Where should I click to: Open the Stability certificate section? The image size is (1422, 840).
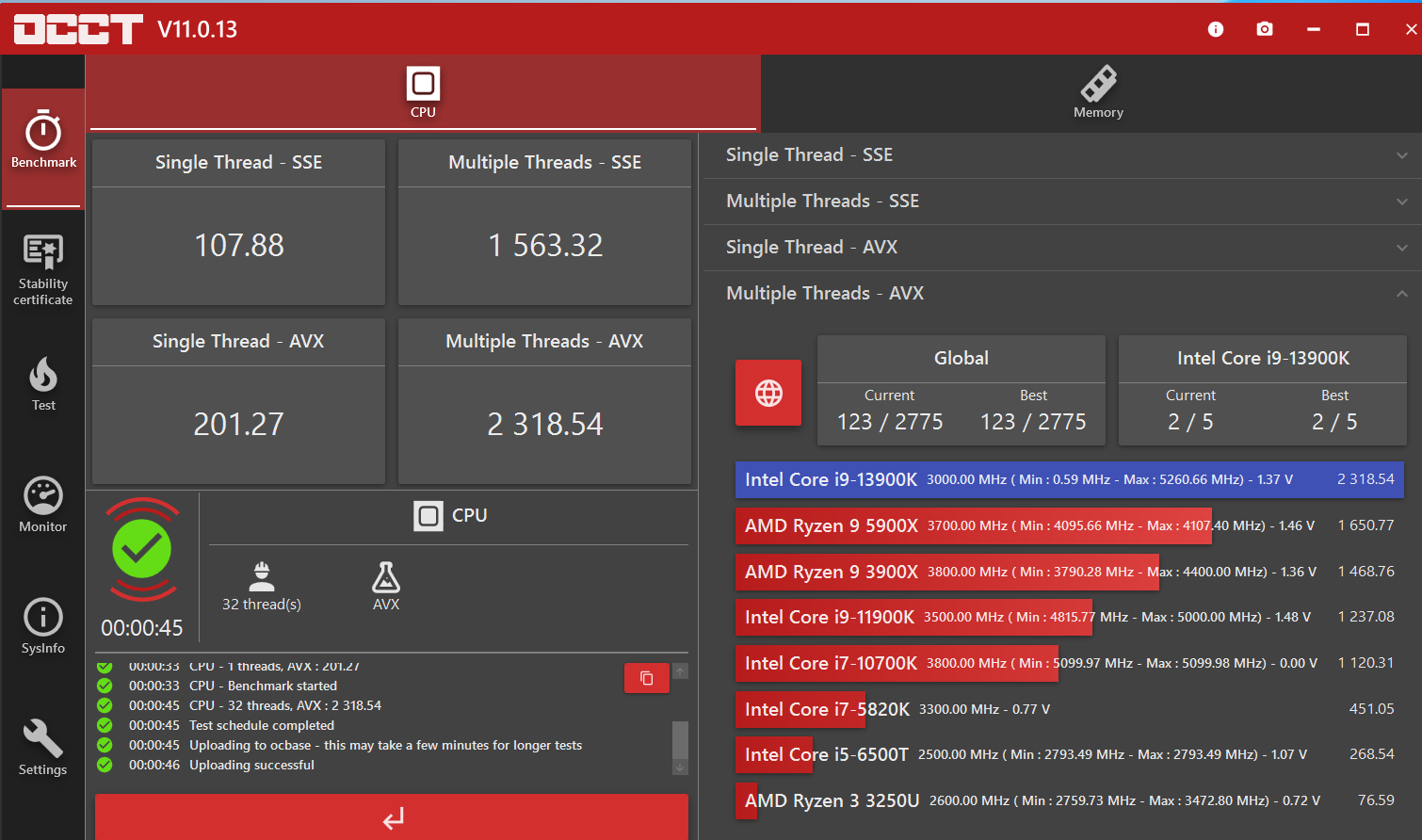pyautogui.click(x=43, y=270)
